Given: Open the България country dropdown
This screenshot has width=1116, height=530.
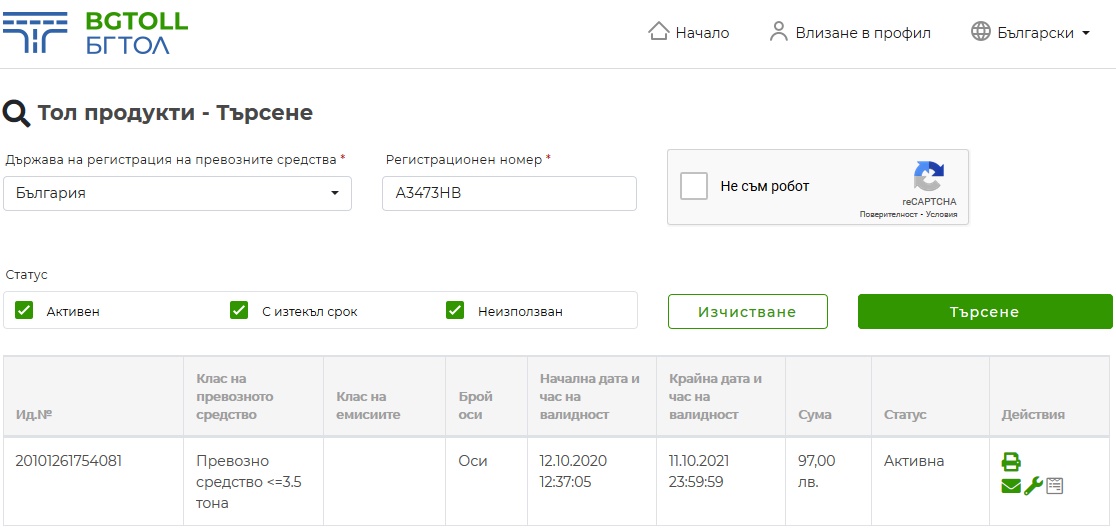Looking at the screenshot, I should click(x=177, y=194).
